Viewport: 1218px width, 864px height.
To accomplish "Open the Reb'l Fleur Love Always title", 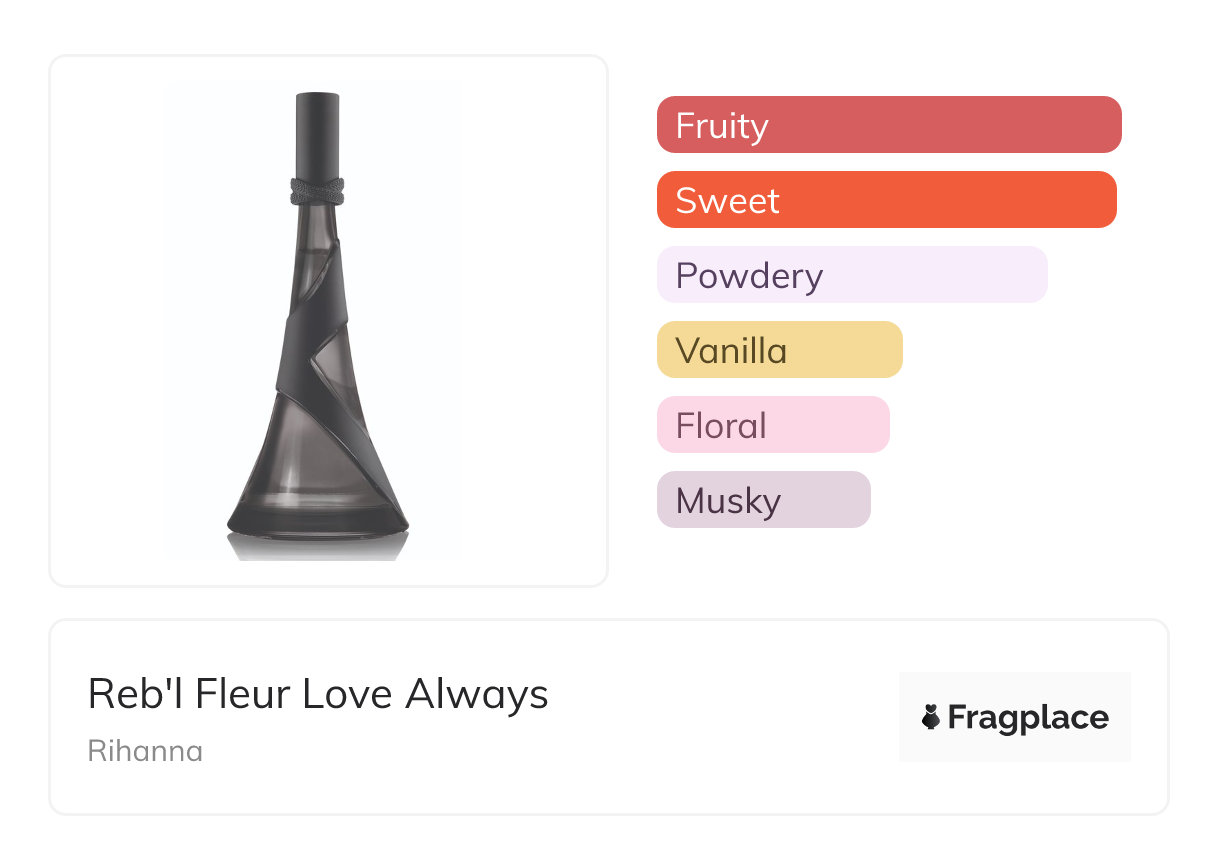I will tap(318, 694).
